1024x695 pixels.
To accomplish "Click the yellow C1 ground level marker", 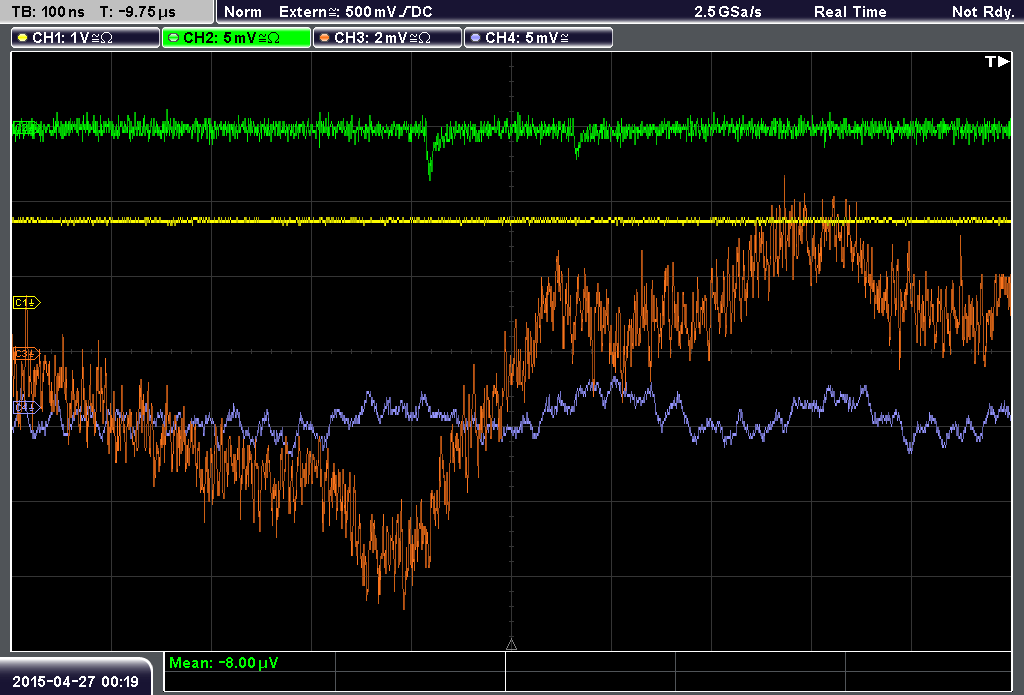I will (x=27, y=302).
